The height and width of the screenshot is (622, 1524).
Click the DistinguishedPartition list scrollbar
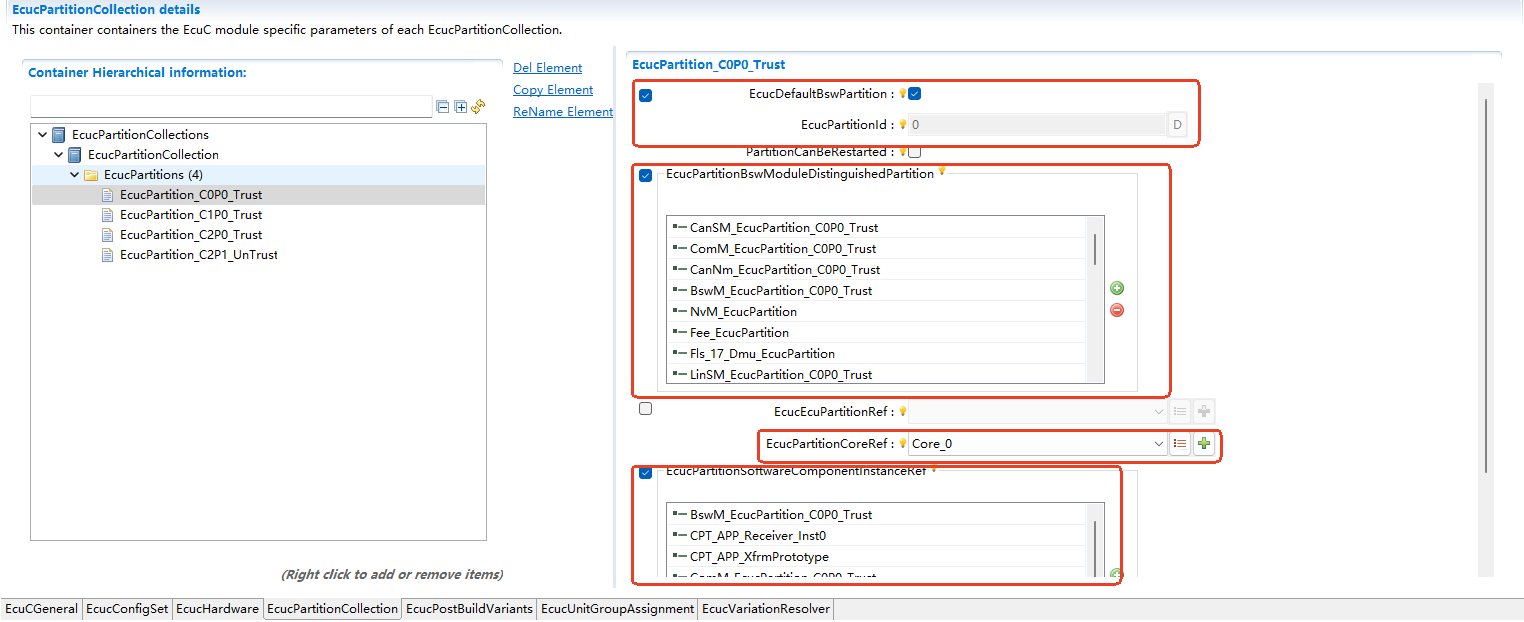coord(1095,250)
